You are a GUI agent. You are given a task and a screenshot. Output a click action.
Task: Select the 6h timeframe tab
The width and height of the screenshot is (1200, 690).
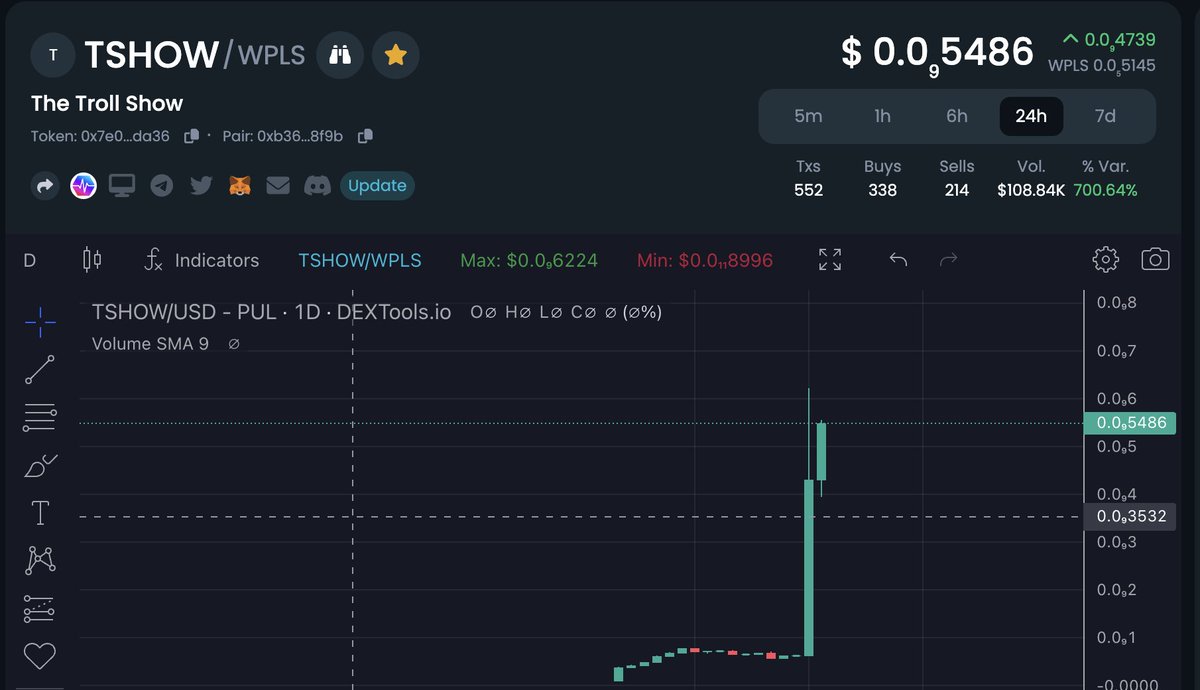pyautogui.click(x=957, y=116)
